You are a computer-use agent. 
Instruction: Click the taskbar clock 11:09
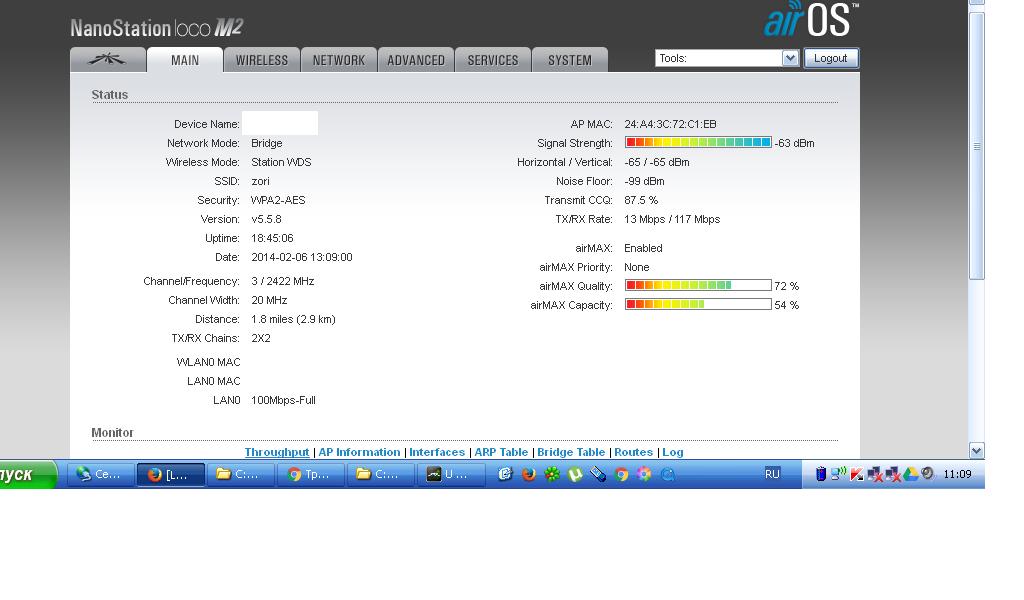[x=957, y=474]
